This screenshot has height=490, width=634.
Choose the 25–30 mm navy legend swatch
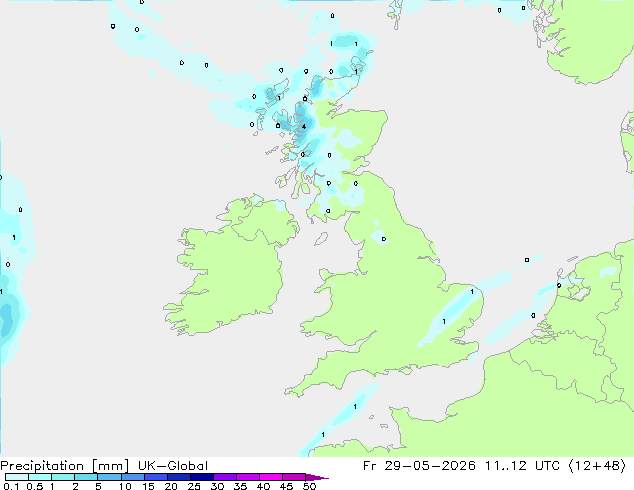202,477
